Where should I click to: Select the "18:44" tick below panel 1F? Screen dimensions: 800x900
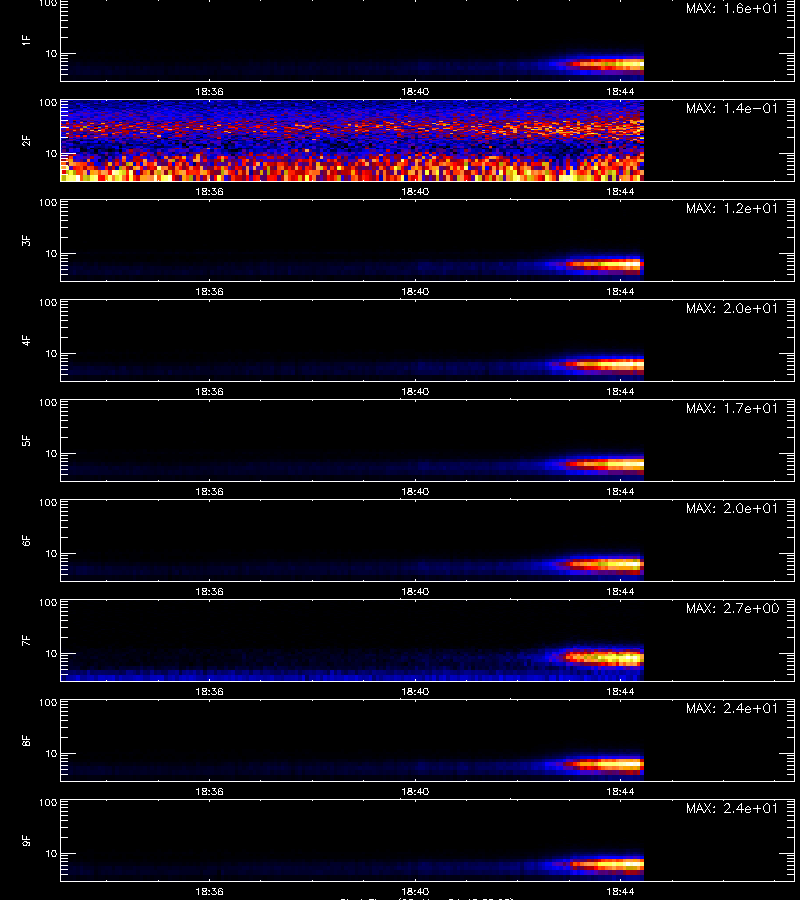pos(620,91)
